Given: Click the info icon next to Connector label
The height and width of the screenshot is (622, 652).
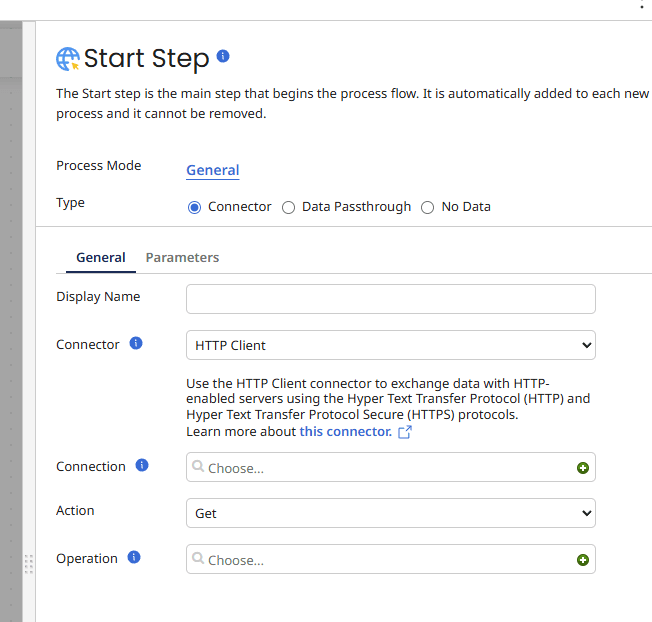Looking at the screenshot, I should tap(136, 343).
